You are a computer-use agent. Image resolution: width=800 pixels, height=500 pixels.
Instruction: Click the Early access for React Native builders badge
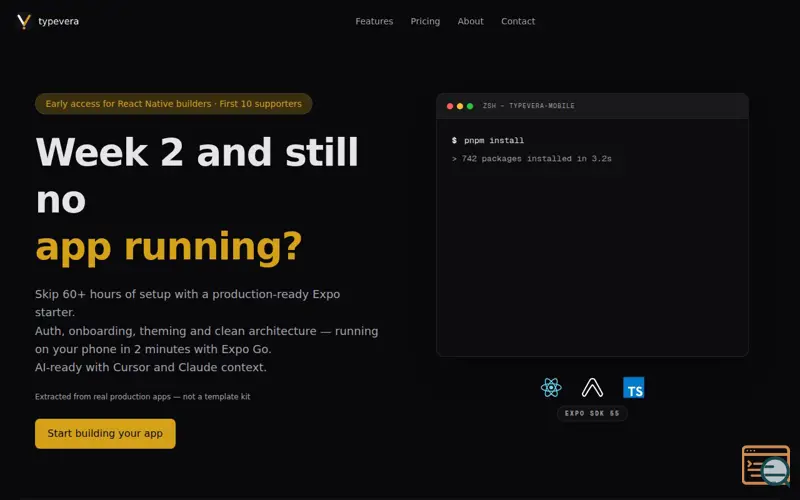pyautogui.click(x=173, y=104)
